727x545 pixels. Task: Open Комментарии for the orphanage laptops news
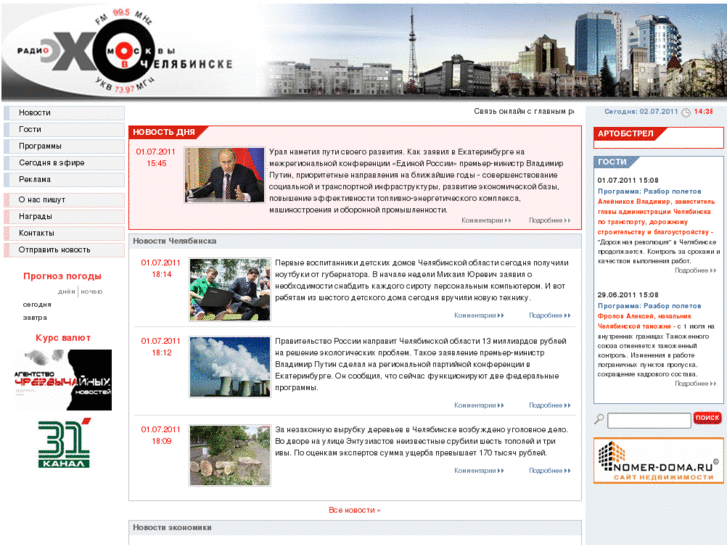pos(479,315)
